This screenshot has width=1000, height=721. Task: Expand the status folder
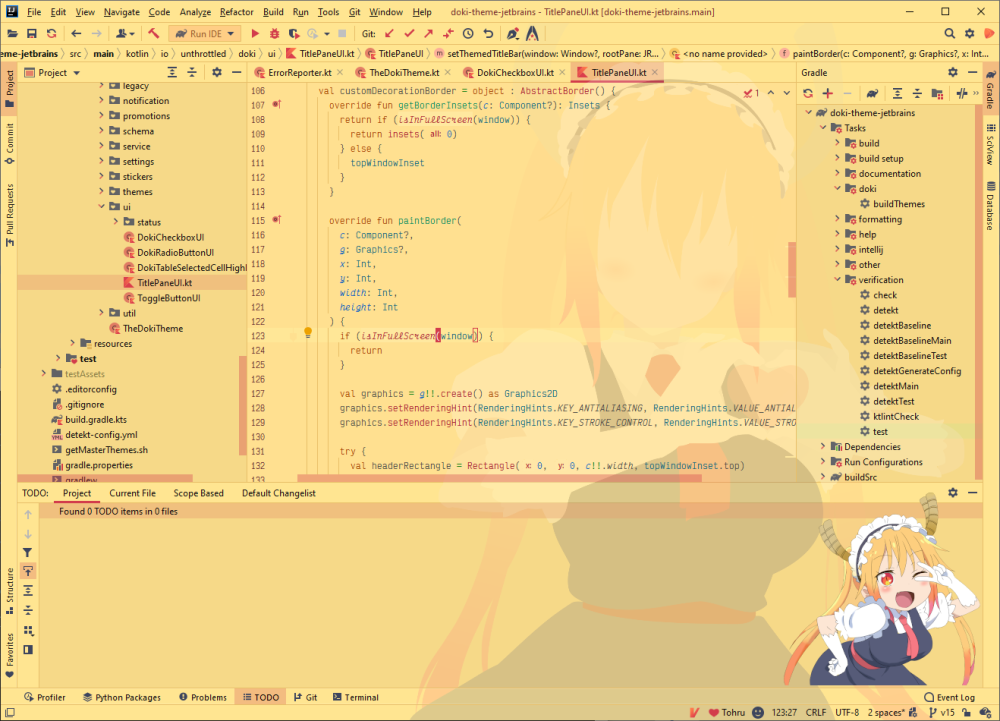click(x=116, y=222)
